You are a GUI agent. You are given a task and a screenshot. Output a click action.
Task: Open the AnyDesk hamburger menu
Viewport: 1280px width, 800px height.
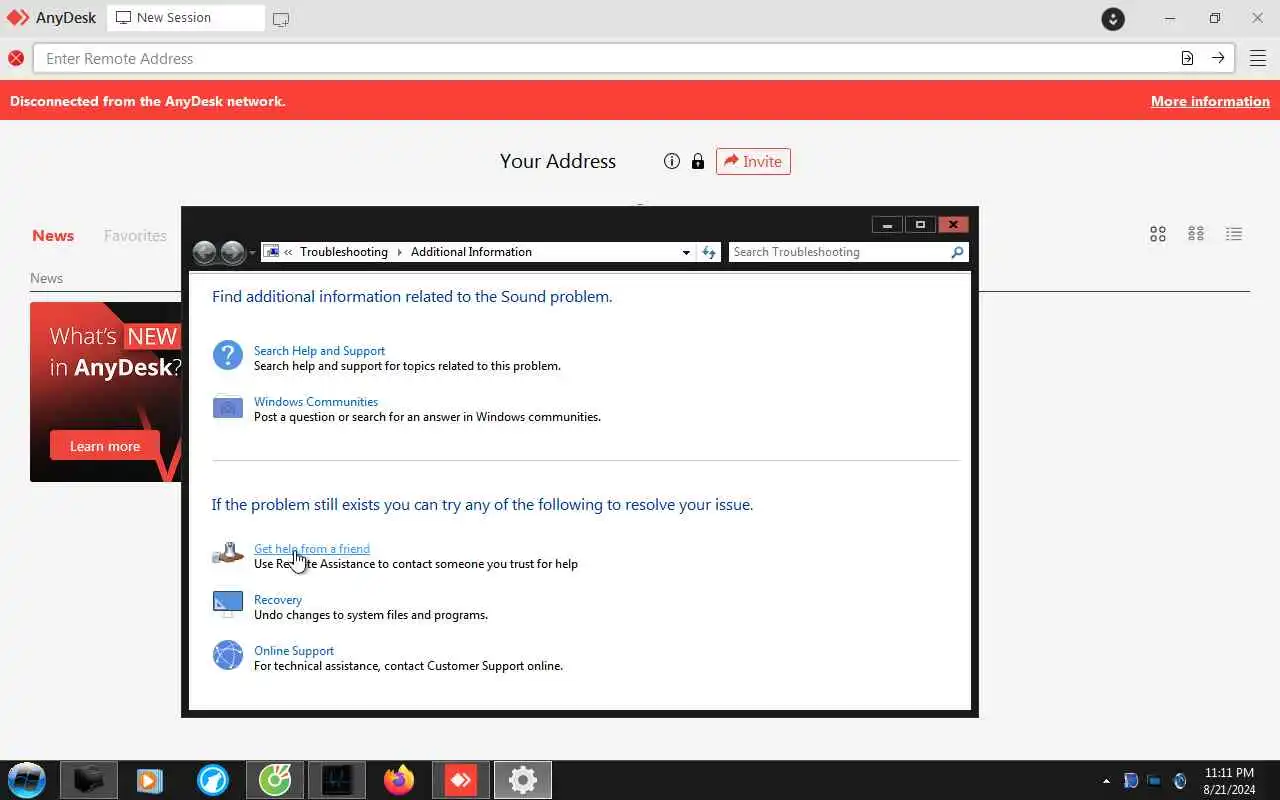(x=1258, y=58)
